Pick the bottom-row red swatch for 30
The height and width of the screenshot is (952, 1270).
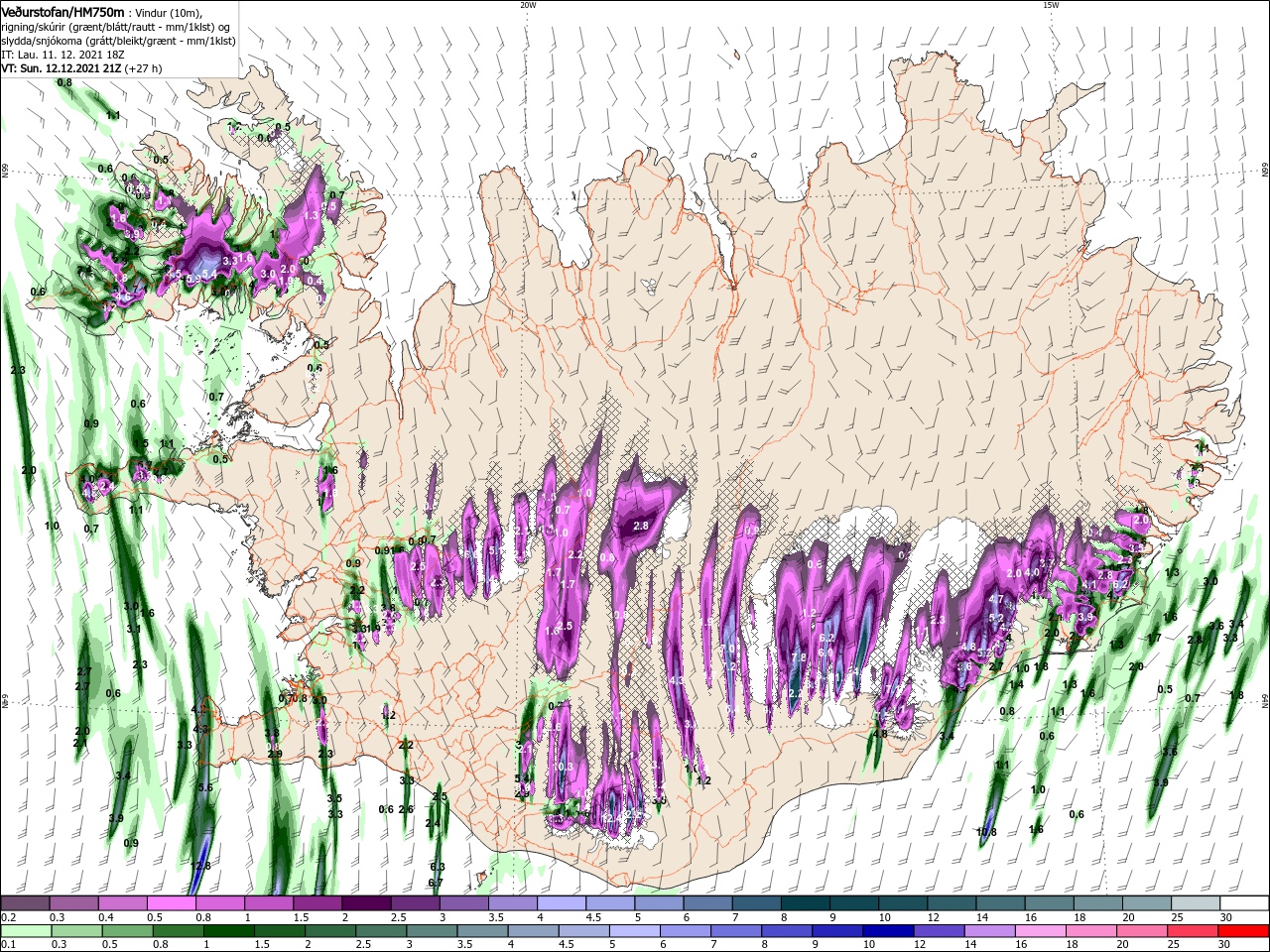point(1244,931)
